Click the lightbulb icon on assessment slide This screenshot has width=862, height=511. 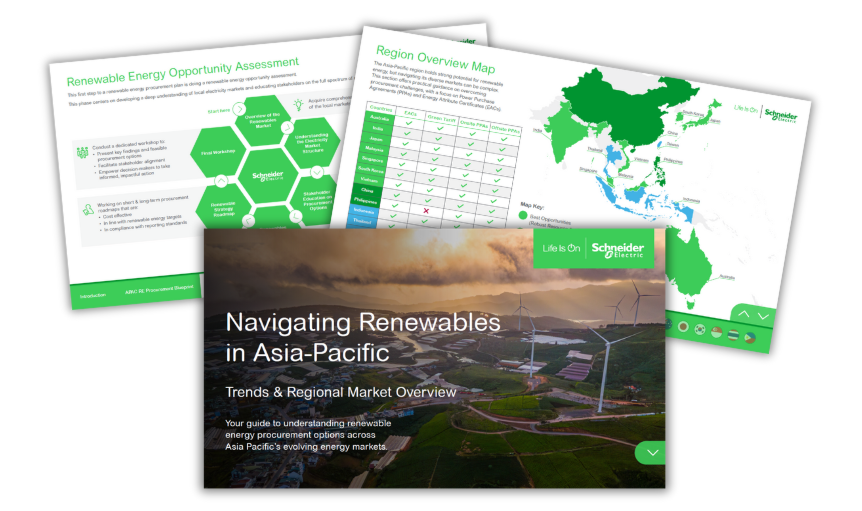pyautogui.click(x=298, y=105)
